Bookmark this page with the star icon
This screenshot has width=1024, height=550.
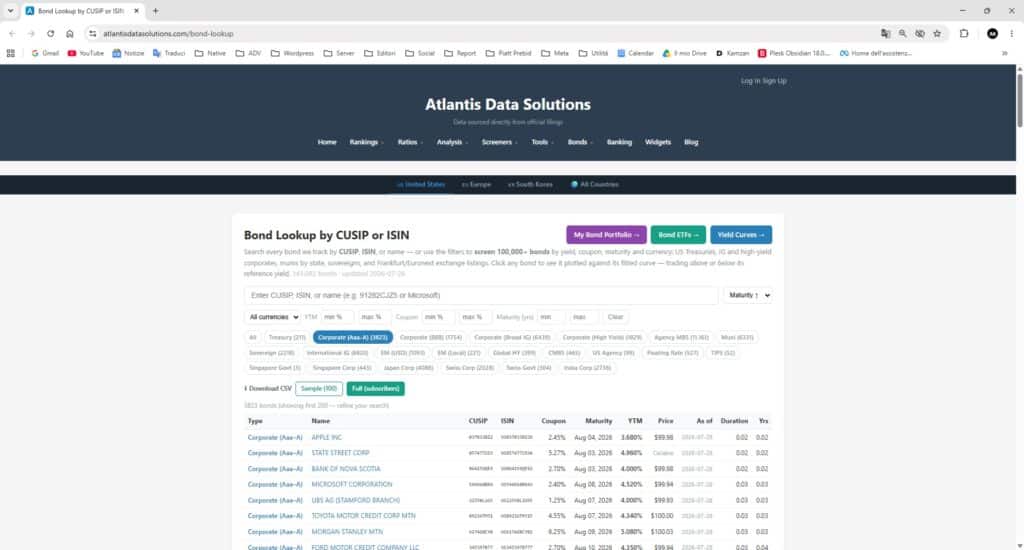click(937, 33)
